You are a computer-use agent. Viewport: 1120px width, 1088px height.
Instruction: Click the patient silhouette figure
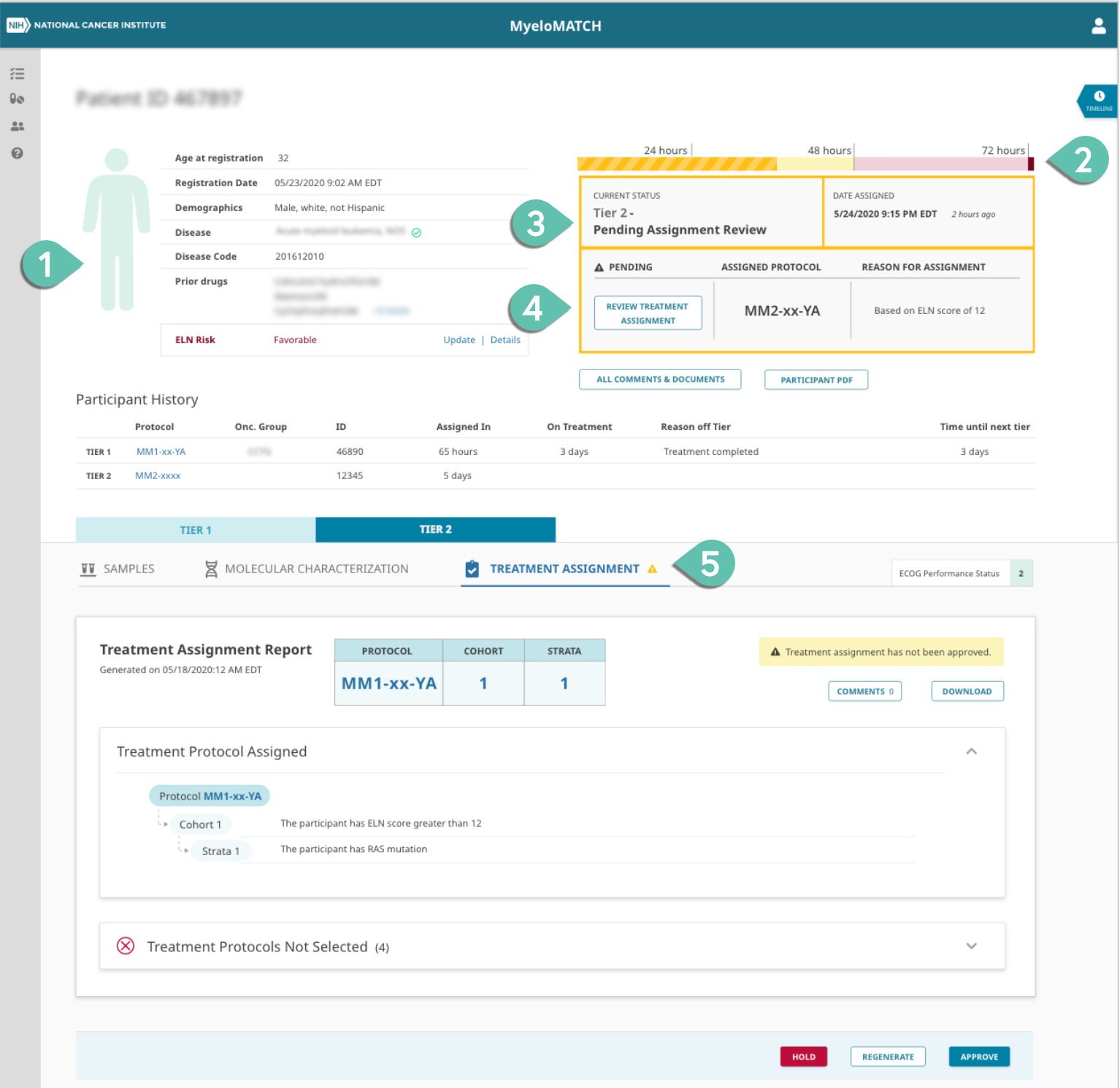coord(117,229)
